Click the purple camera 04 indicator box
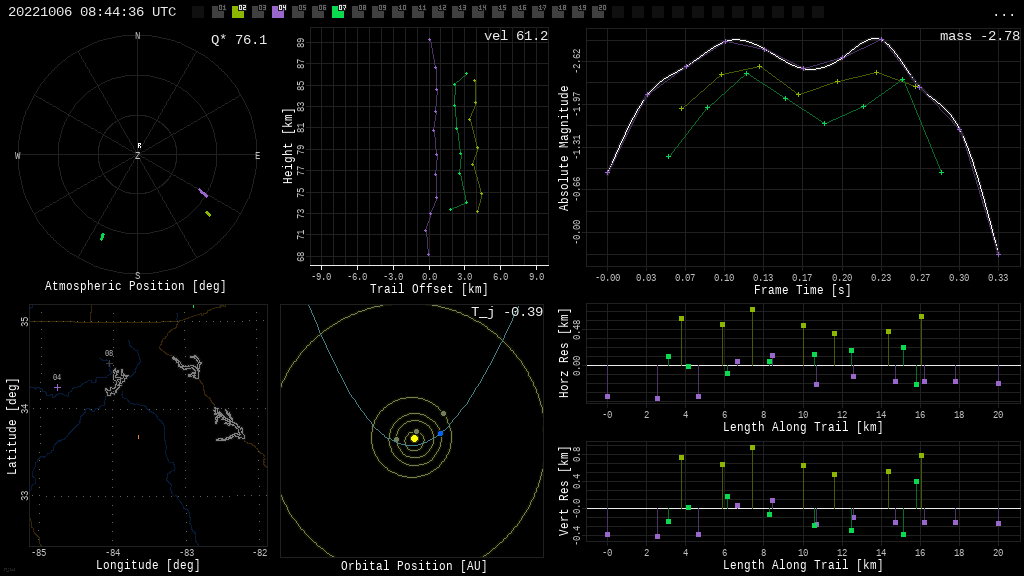The image size is (1024, 576). (278, 12)
